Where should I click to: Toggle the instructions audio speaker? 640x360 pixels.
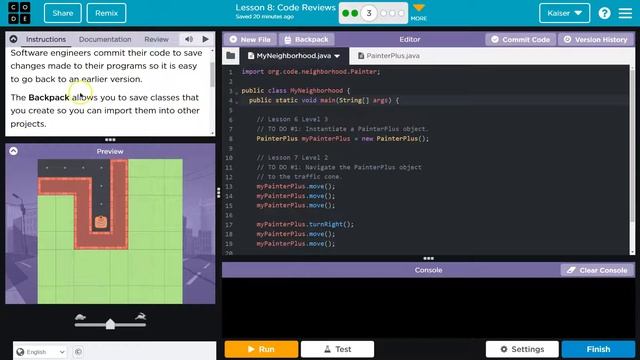[x=189, y=39]
